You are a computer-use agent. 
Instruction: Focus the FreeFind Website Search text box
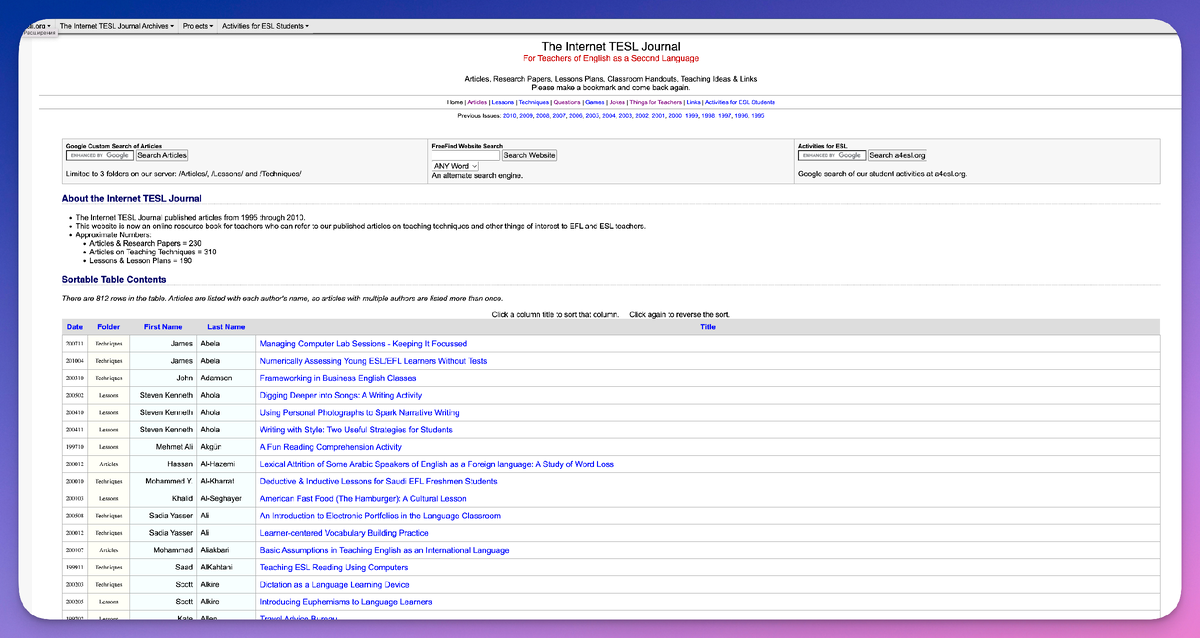coord(465,155)
